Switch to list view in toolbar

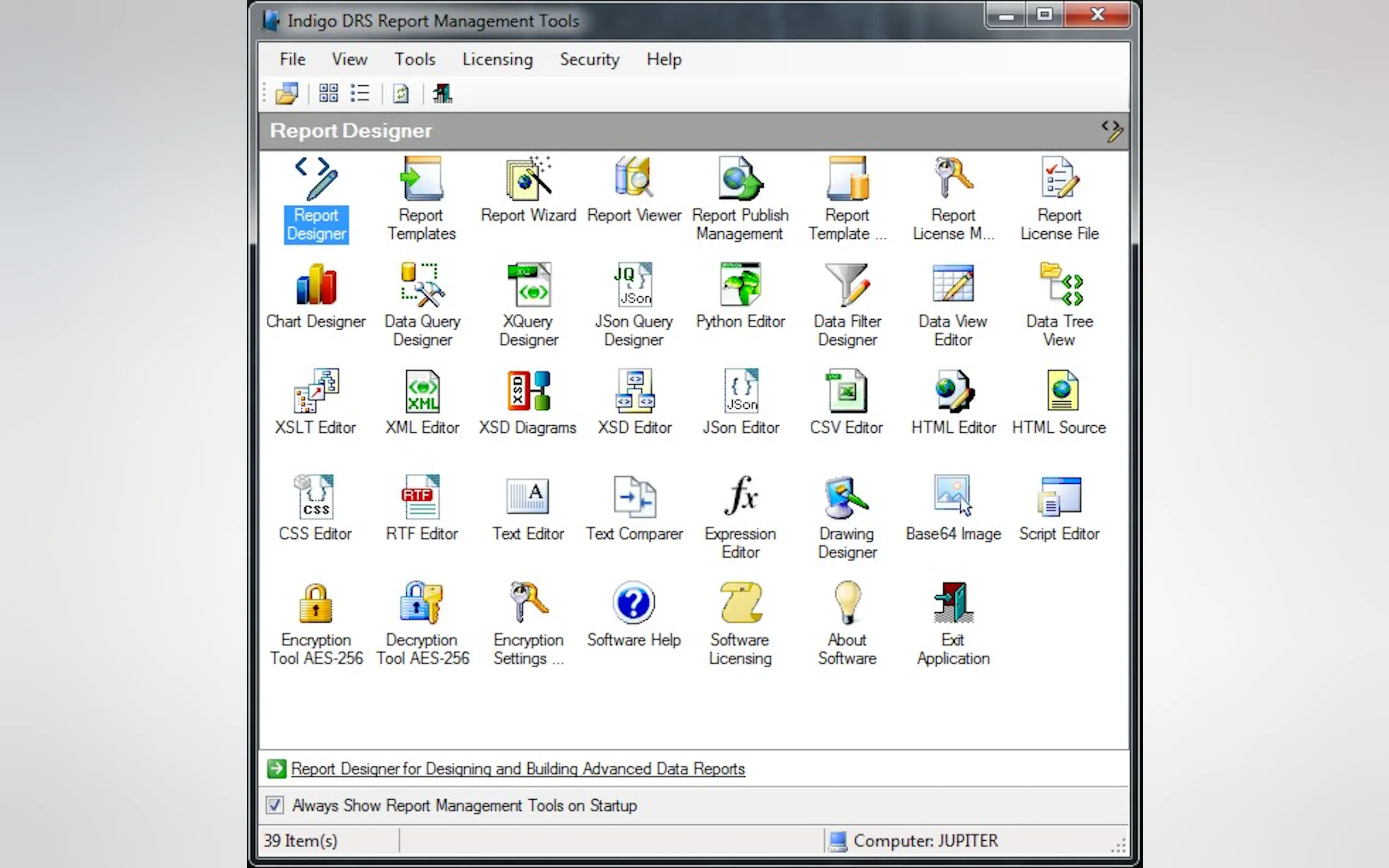pos(360,93)
